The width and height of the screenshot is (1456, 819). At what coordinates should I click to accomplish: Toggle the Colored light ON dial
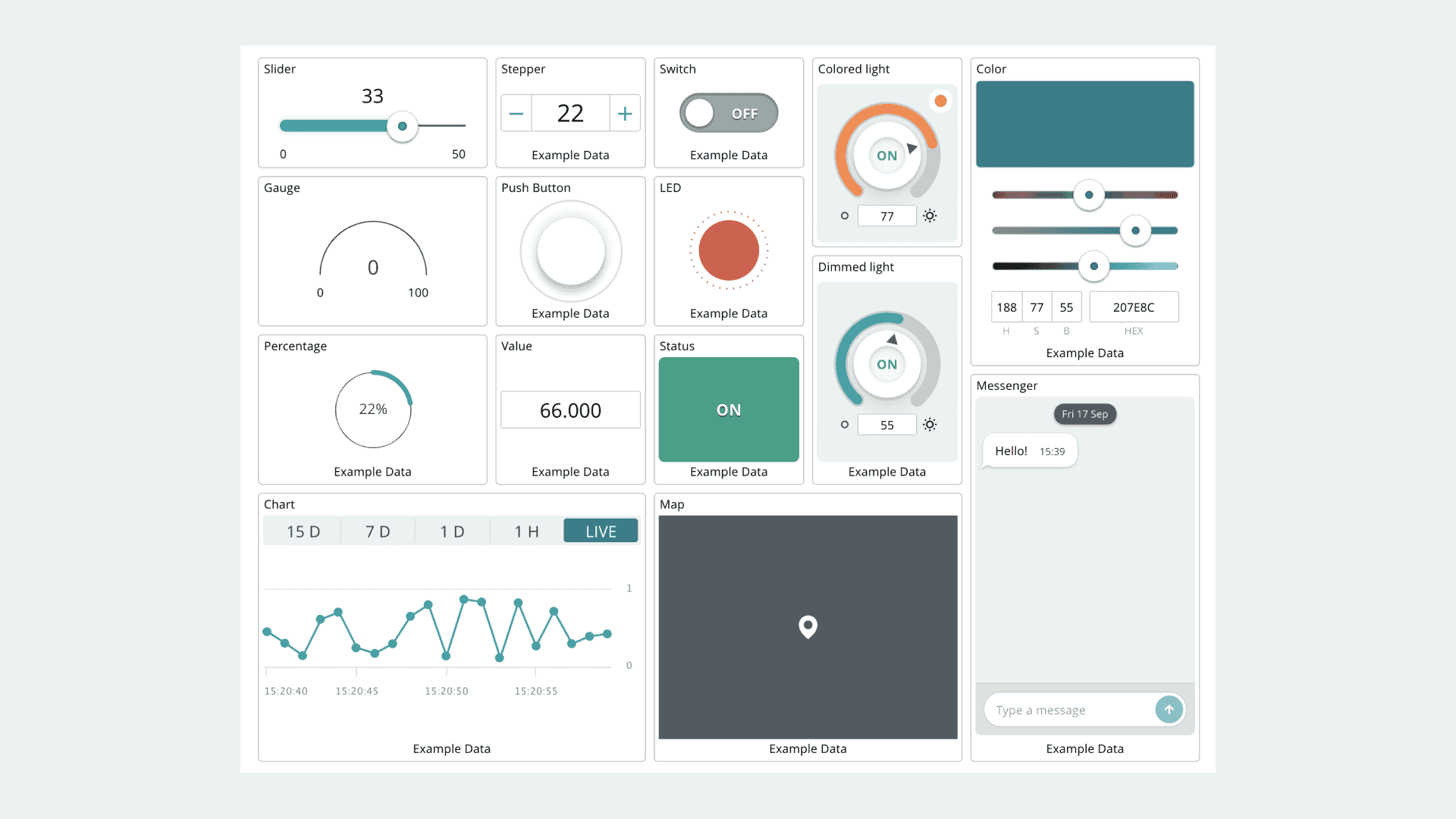pos(886,155)
